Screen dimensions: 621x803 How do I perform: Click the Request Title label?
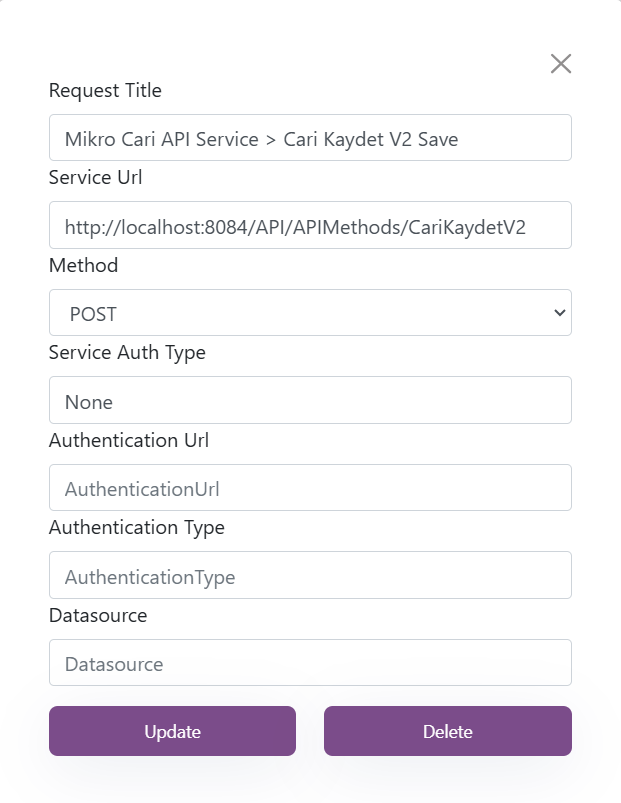(105, 90)
